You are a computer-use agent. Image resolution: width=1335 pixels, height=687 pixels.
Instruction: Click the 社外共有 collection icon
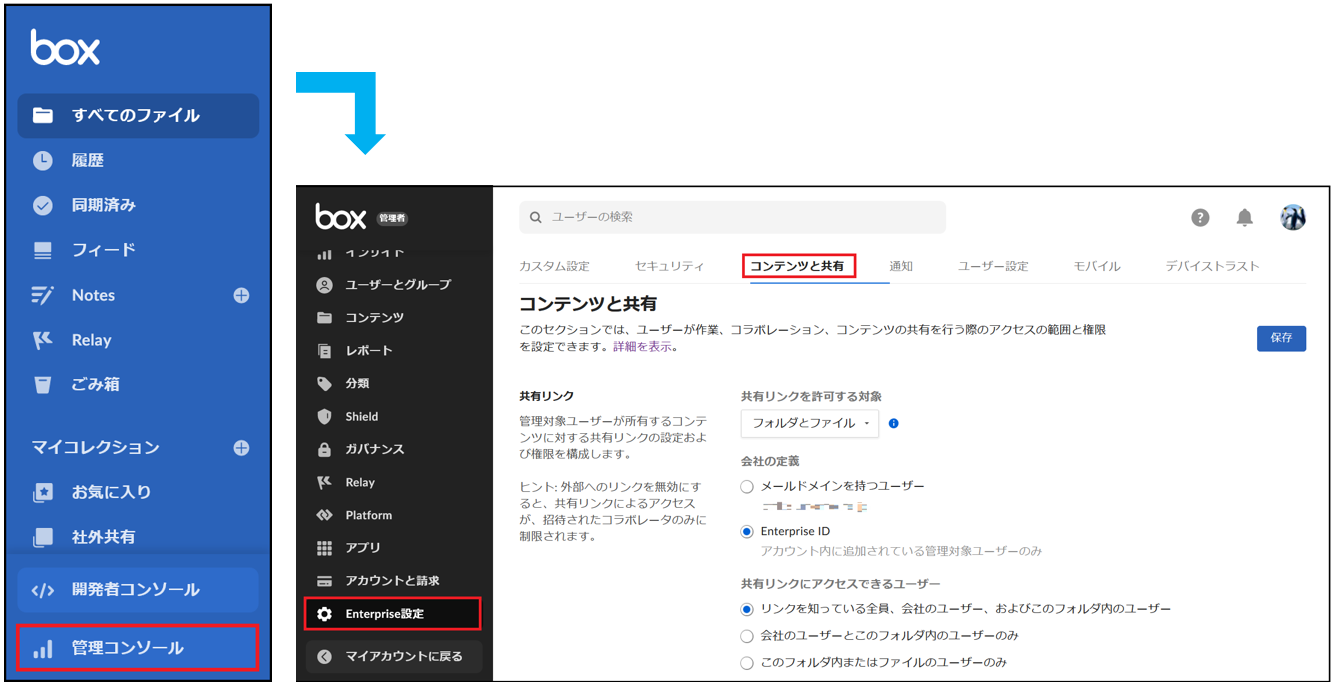pos(42,537)
